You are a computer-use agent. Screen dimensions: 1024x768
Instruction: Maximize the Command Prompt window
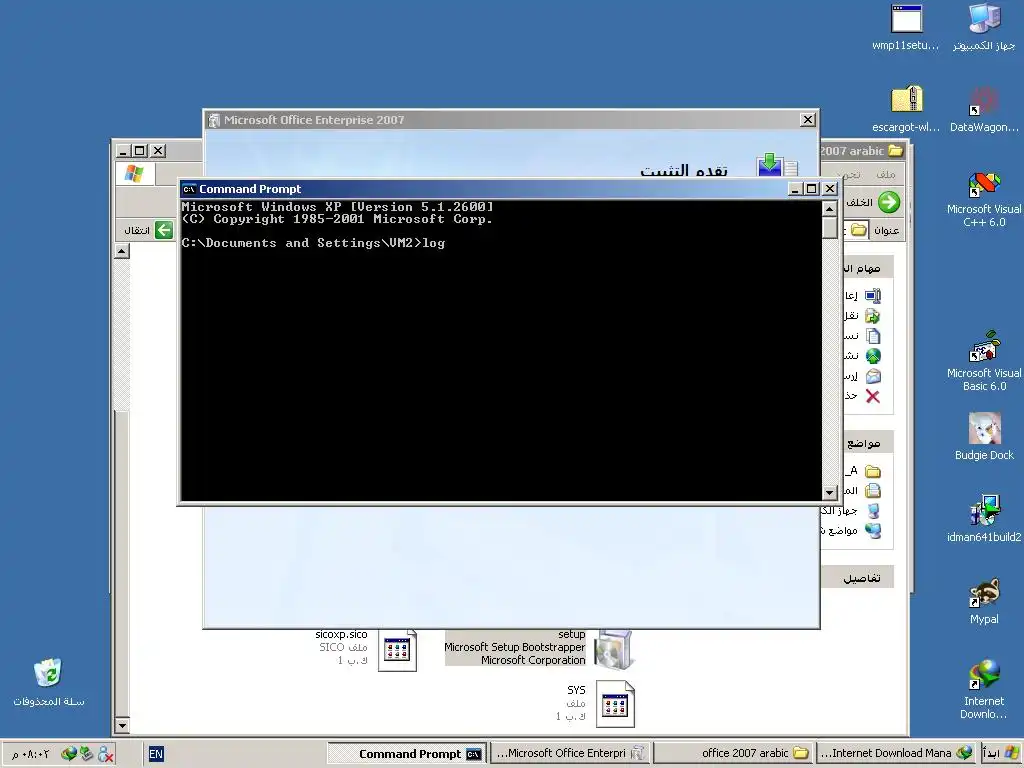tap(812, 189)
